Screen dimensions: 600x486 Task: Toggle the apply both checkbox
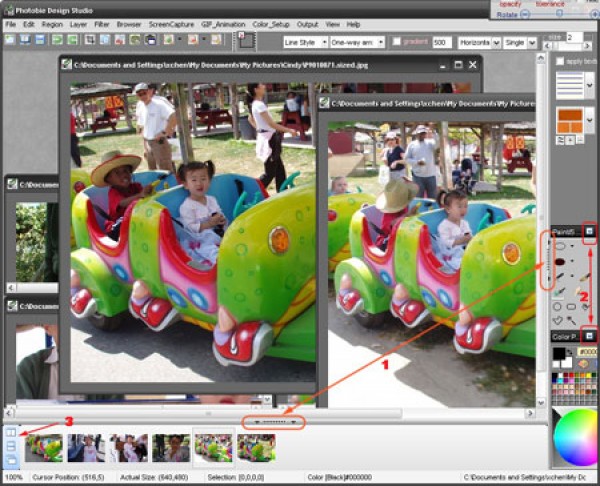560,61
